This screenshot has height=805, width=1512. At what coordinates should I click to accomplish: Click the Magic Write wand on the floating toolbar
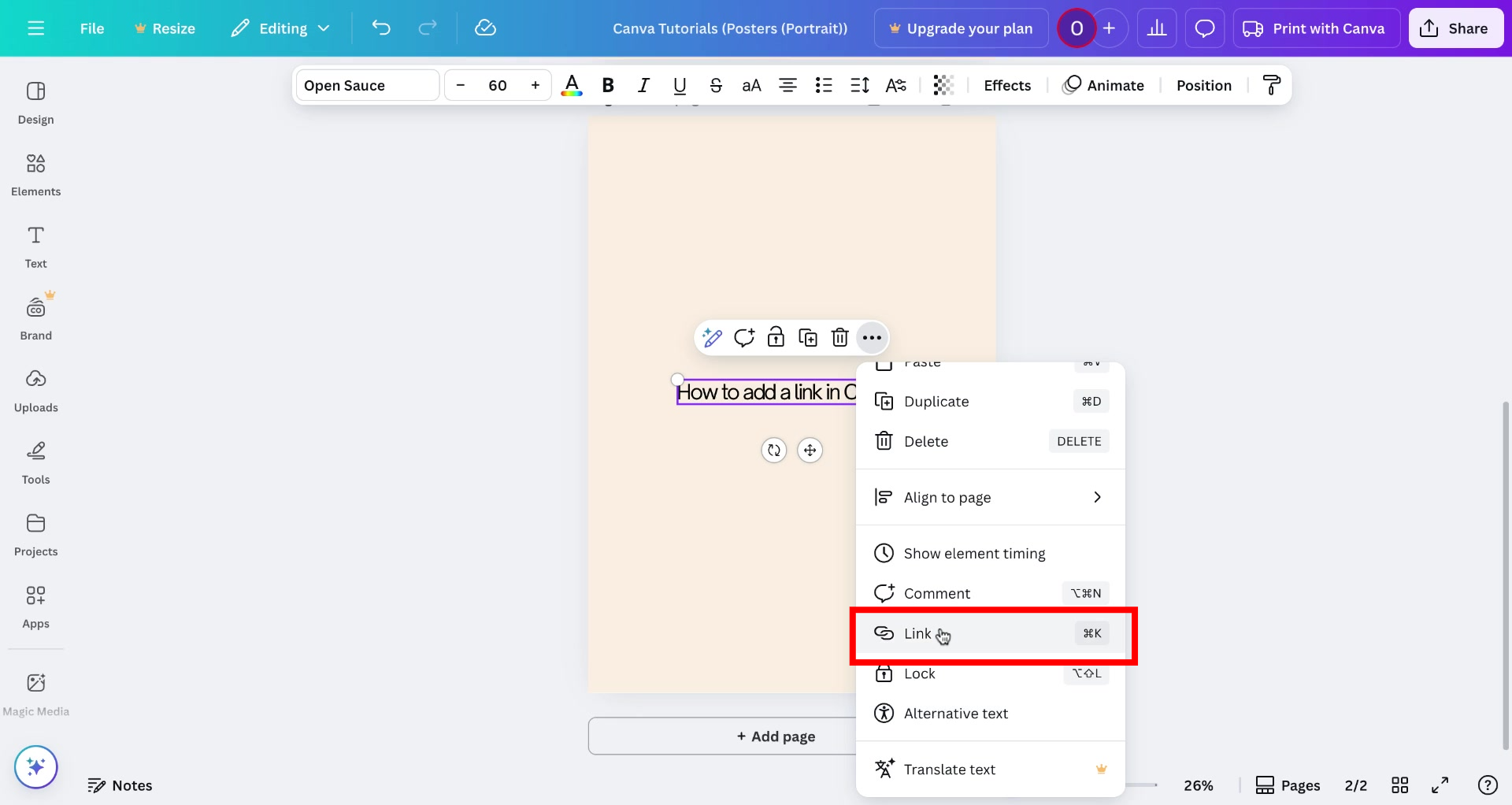[x=711, y=337]
